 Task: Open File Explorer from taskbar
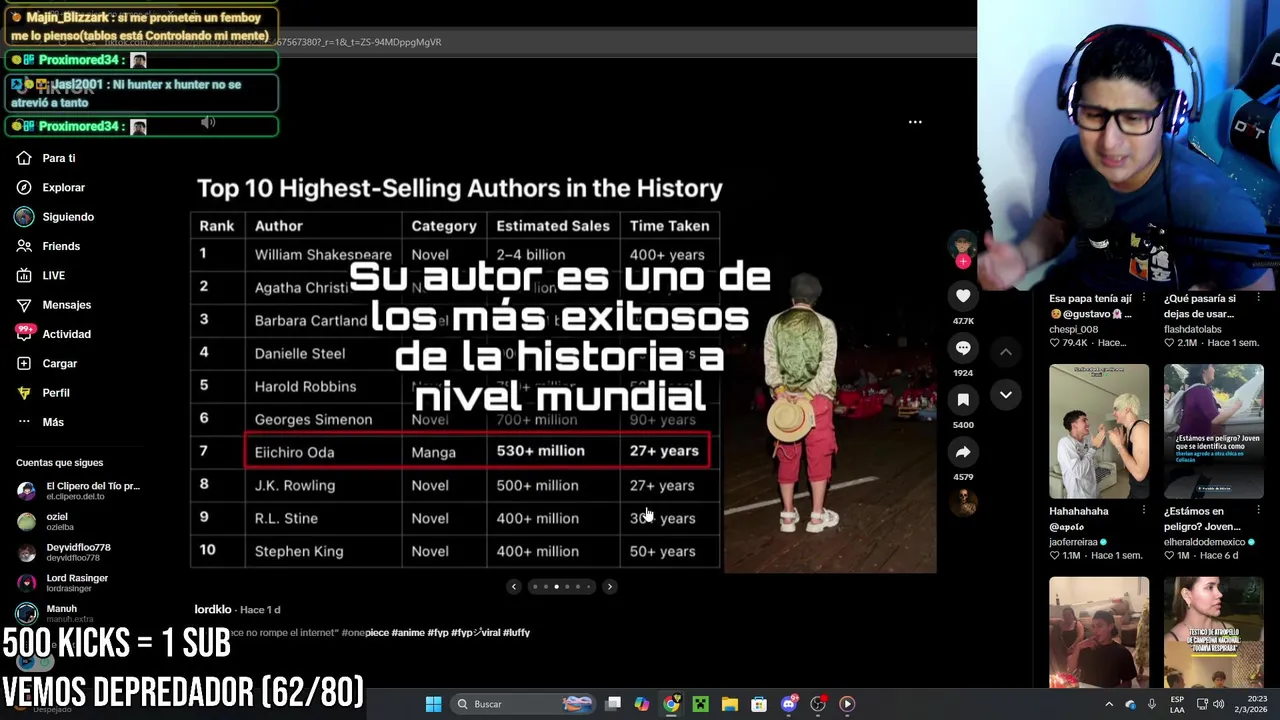(730, 704)
